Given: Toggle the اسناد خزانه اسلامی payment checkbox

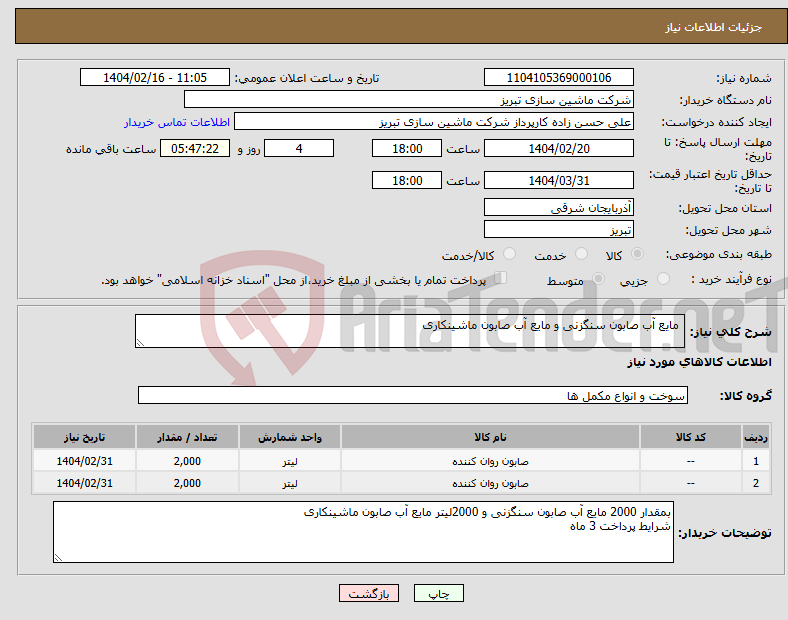Looking at the screenshot, I should pos(500,278).
